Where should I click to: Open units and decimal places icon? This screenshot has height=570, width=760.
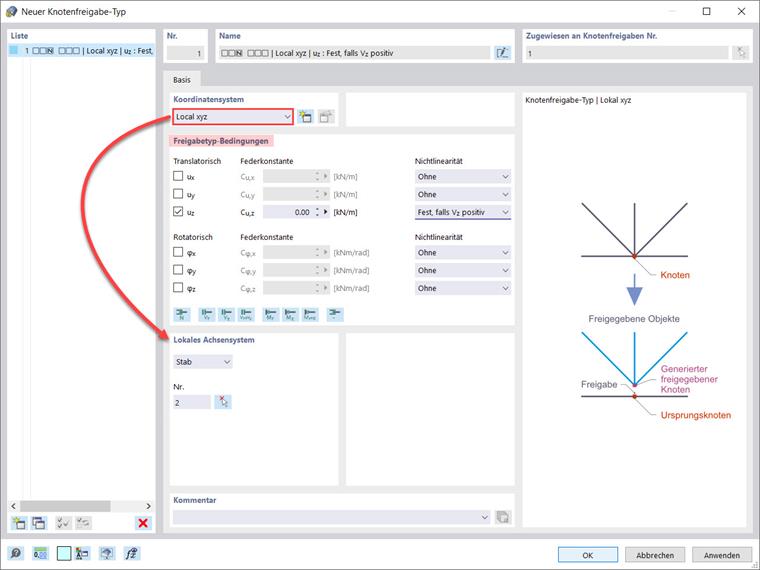point(40,554)
